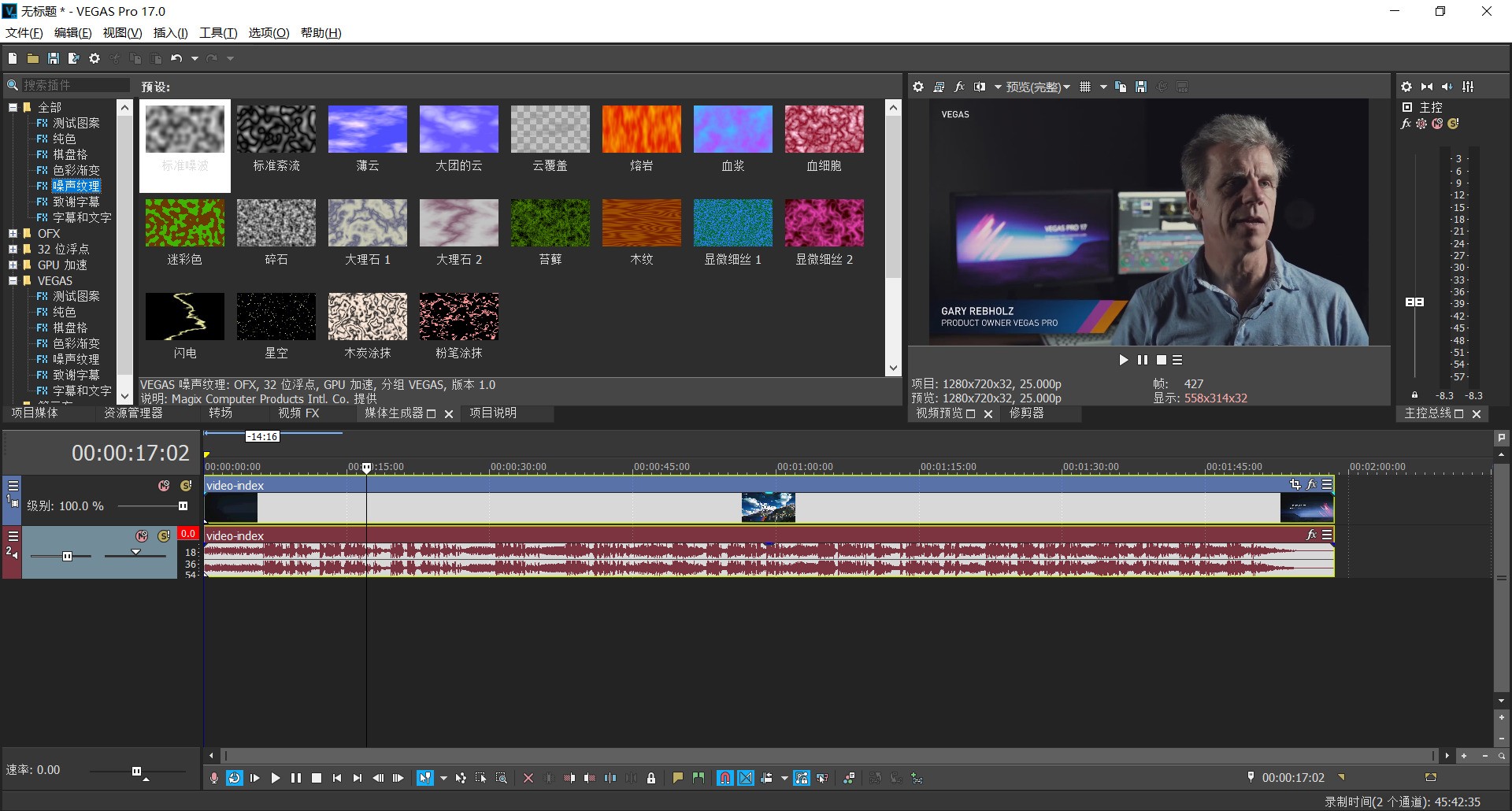Click the record microphone icon in transport bar
The height and width of the screenshot is (811, 1512).
coord(213,778)
